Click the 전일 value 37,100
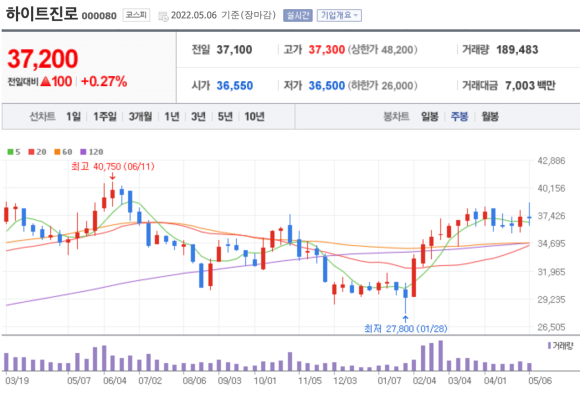The image size is (580, 394). (234, 50)
